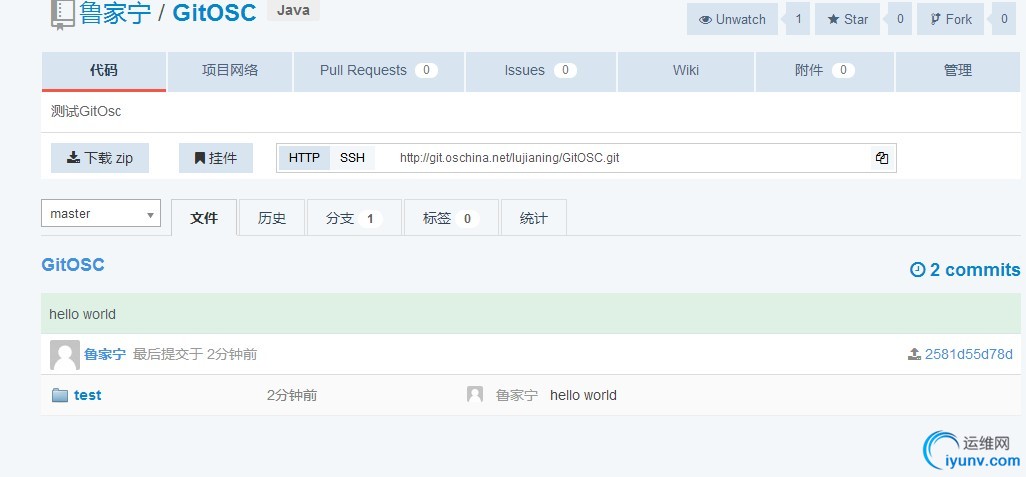Screen dimensions: 1026x477
Task: Click the large avatar beside 最后提交于
Action: (x=65, y=355)
